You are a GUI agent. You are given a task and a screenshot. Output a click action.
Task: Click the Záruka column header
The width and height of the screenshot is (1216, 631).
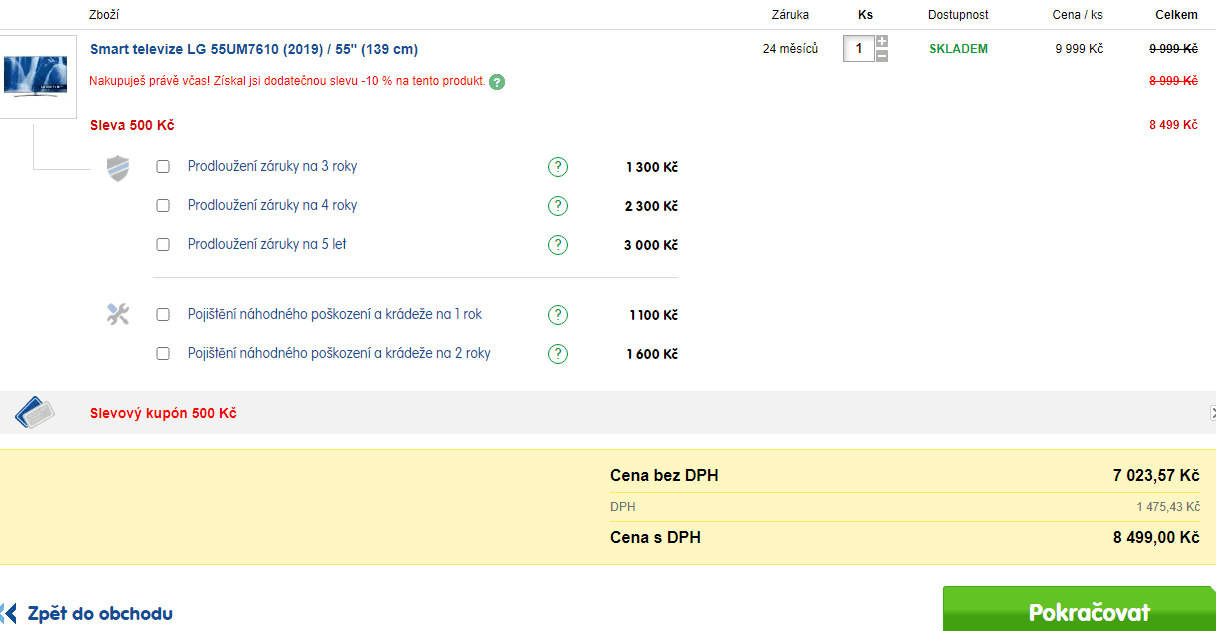[790, 15]
